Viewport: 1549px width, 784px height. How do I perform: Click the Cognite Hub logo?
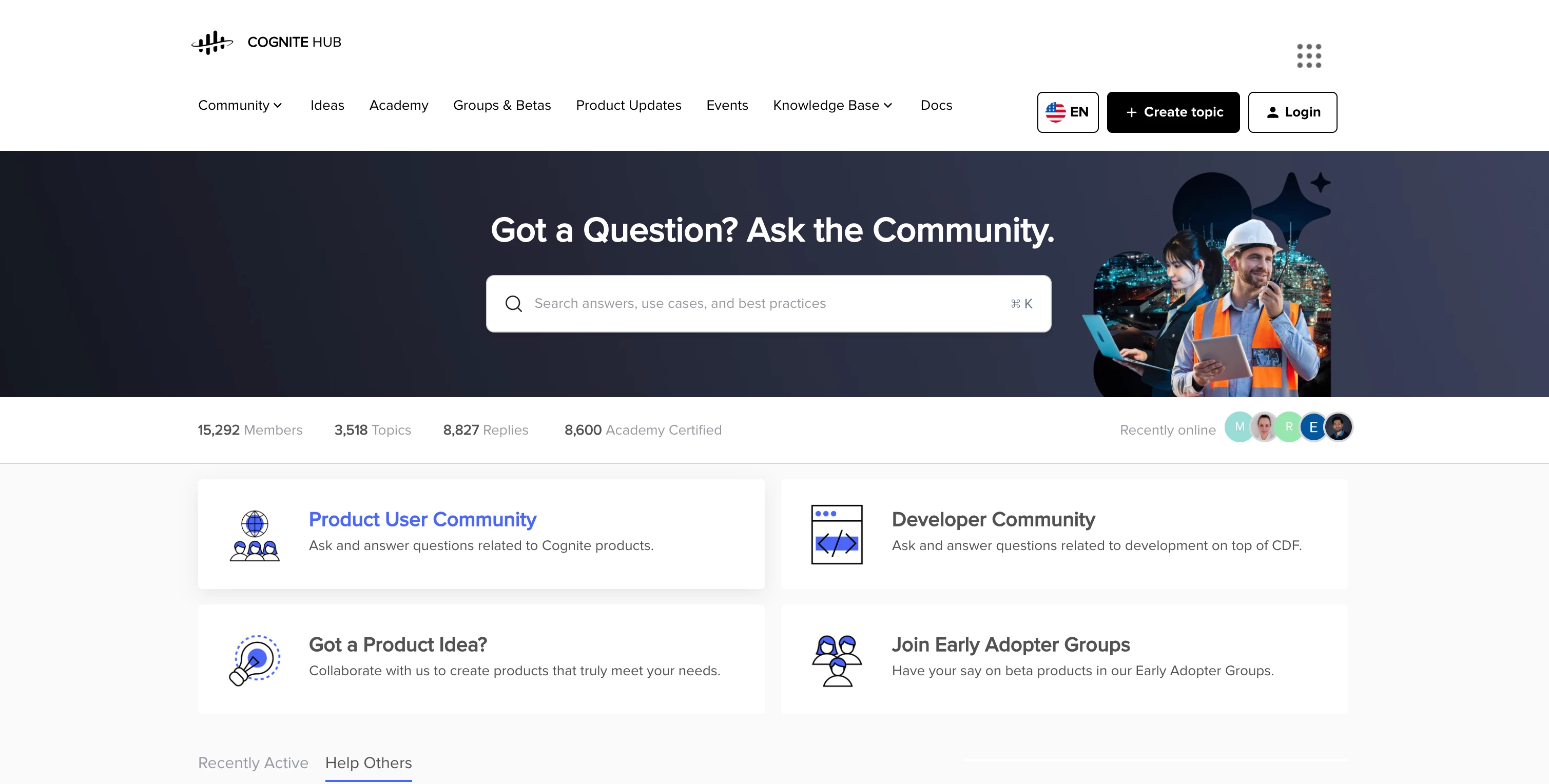click(x=266, y=42)
